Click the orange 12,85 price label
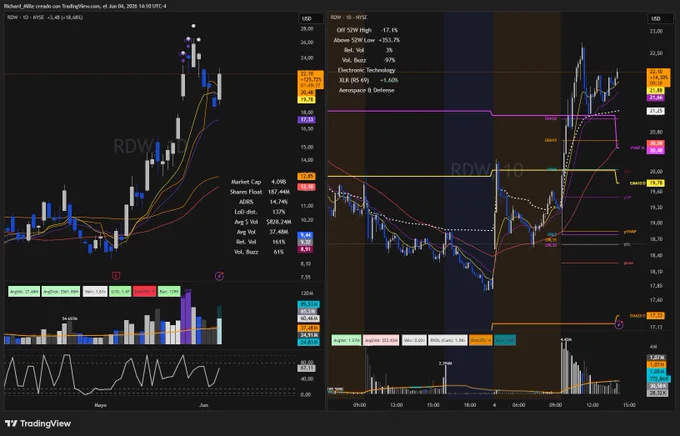The width and height of the screenshot is (680, 436). (x=307, y=176)
